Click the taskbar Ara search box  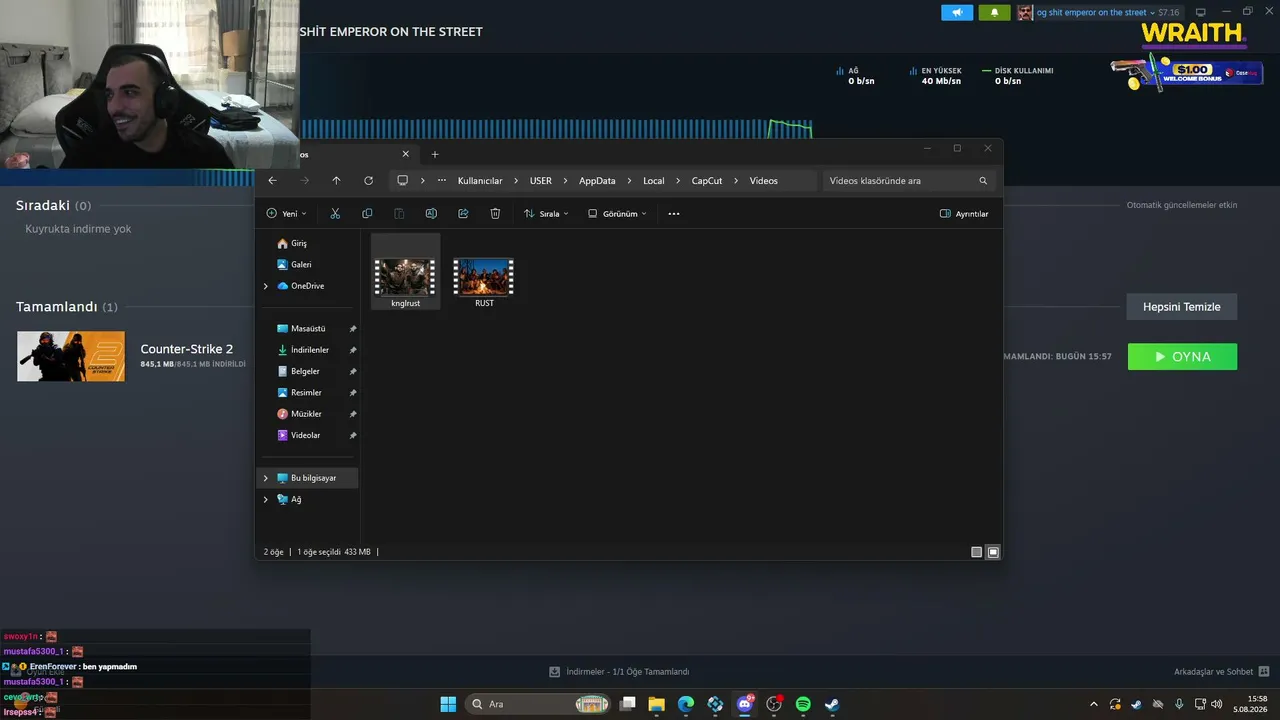538,704
